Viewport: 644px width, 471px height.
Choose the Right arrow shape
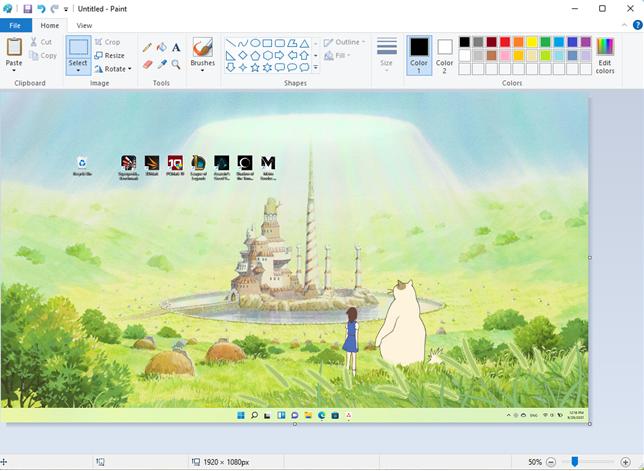pyautogui.click(x=280, y=55)
